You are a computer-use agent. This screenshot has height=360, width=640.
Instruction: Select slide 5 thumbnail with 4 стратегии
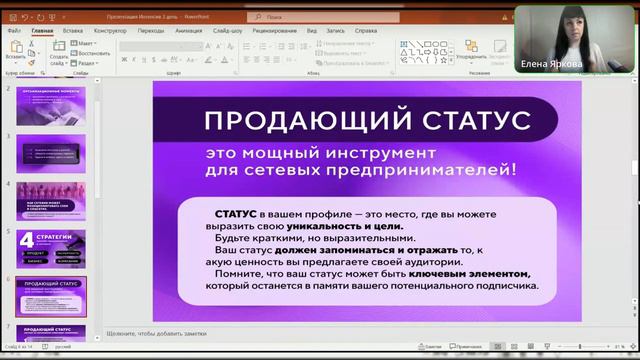pos(51,249)
